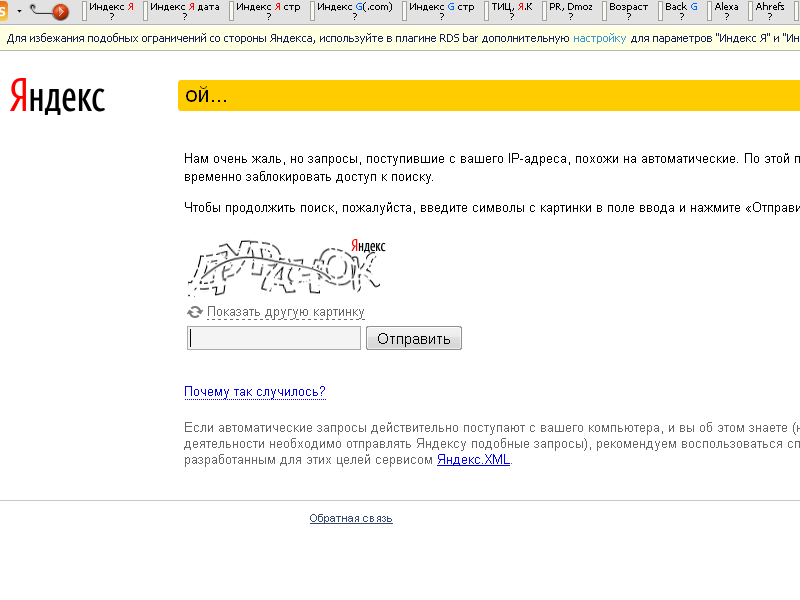Click the Яндекс logo
800x600 pixels.
point(58,95)
